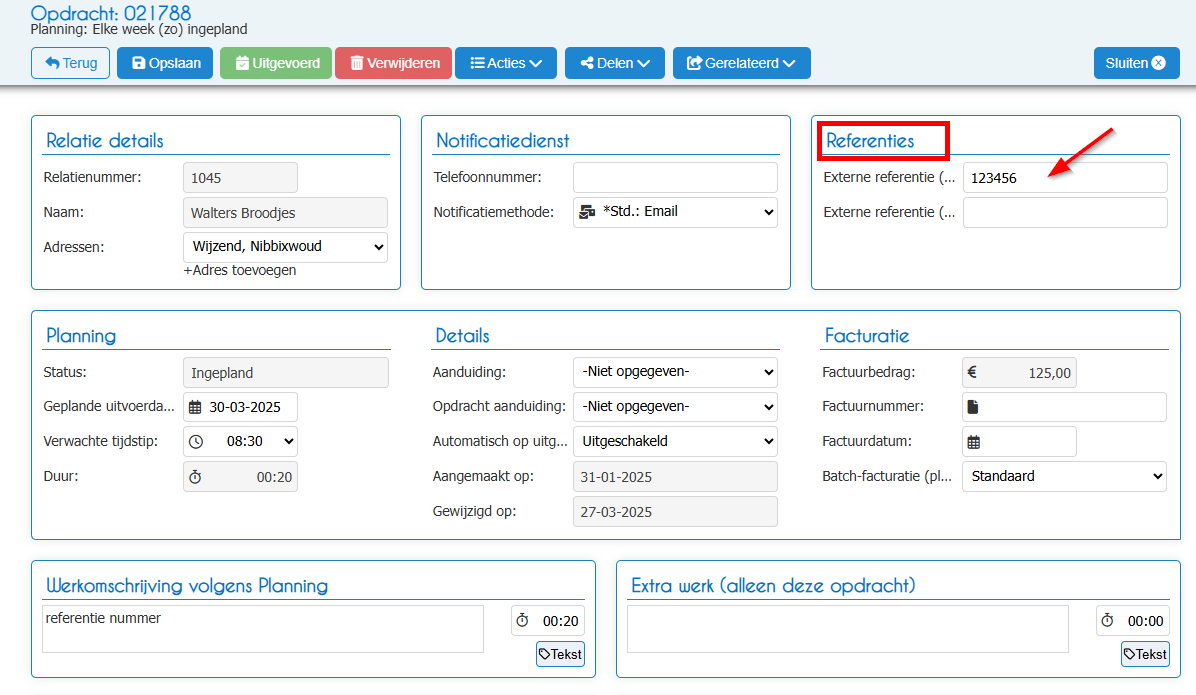Click the Factuurdatum input field
Image resolution: width=1196 pixels, height=695 pixels.
(x=1019, y=442)
